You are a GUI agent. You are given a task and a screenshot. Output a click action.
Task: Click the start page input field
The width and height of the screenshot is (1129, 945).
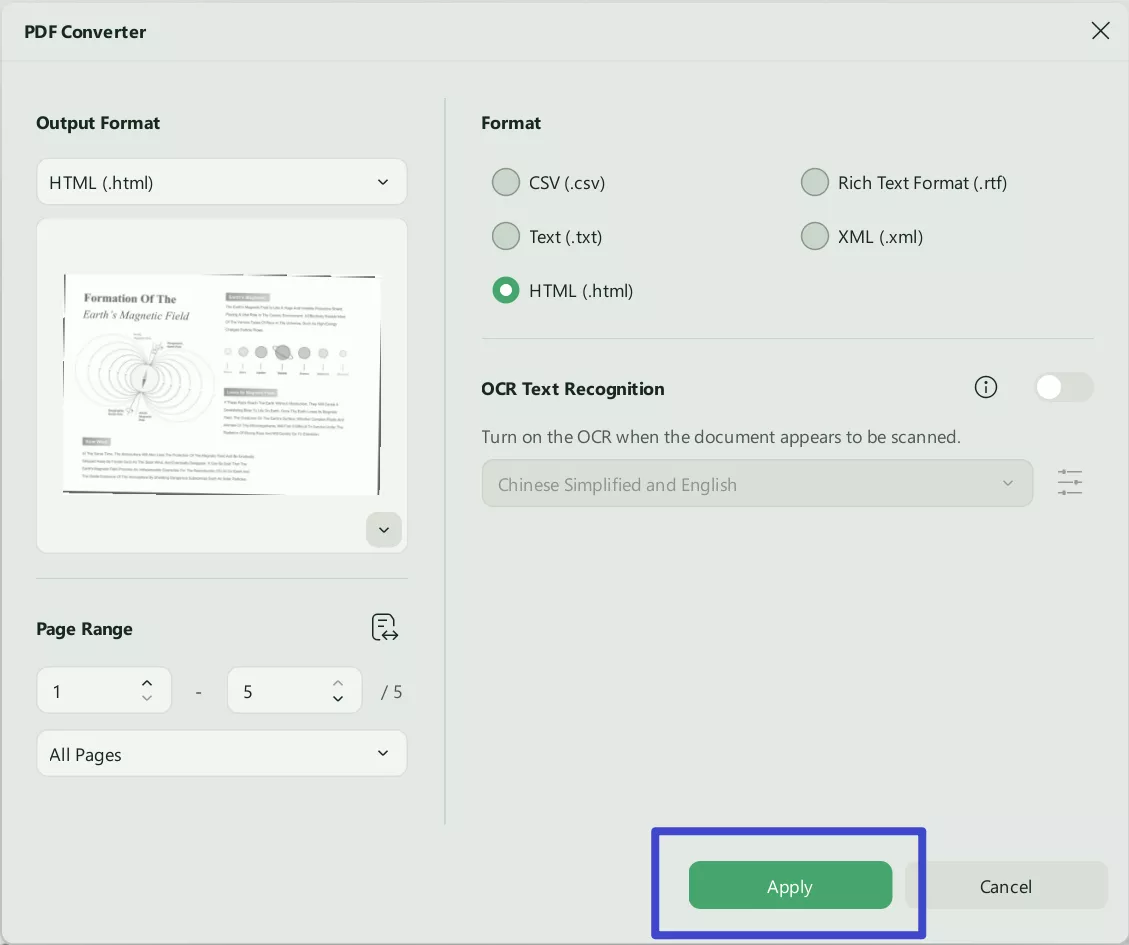click(90, 691)
